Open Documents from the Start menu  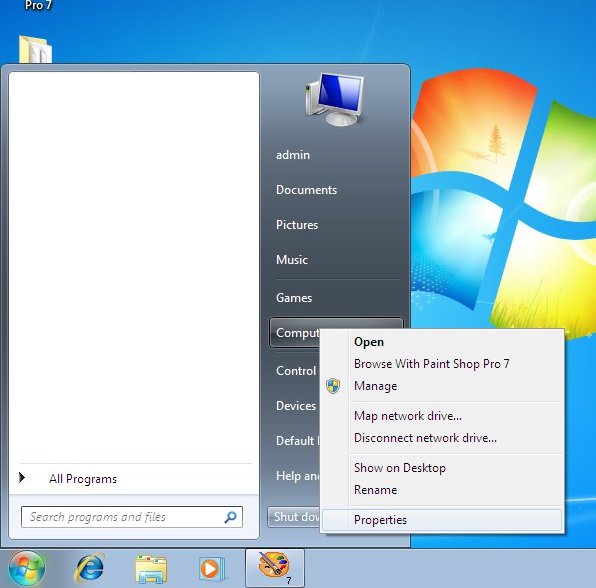click(306, 190)
